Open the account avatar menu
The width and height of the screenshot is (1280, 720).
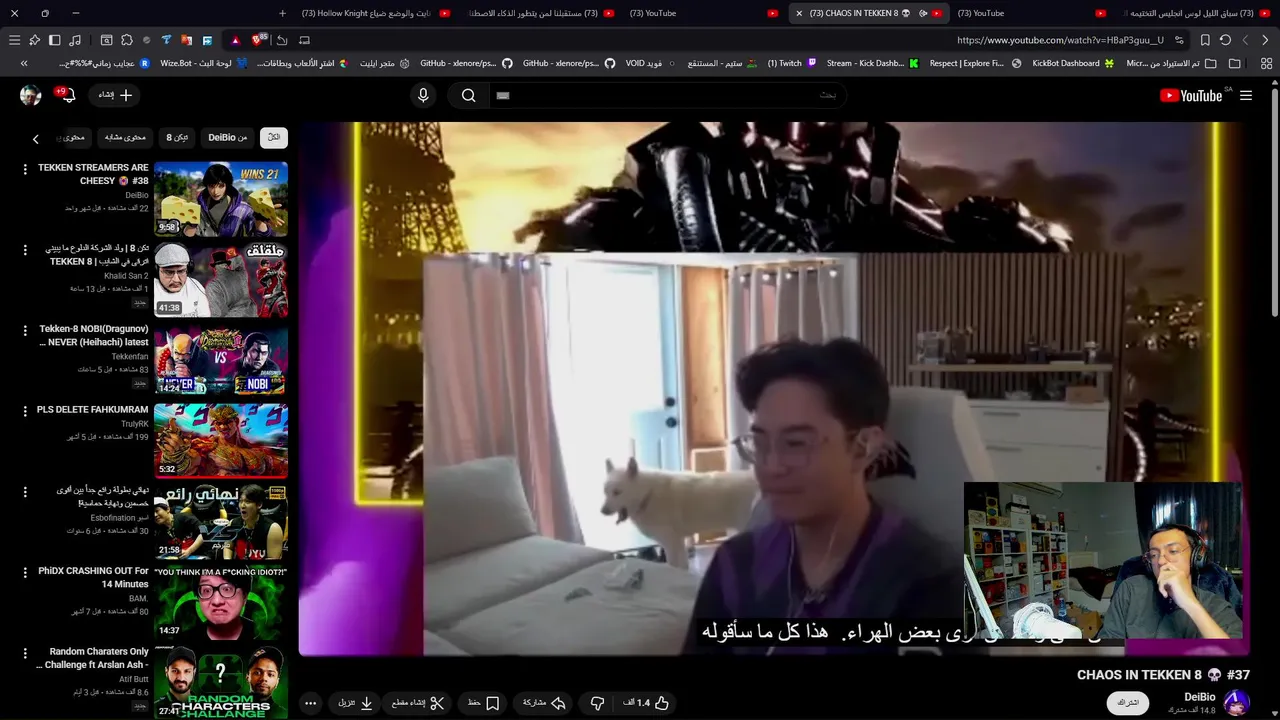coord(30,95)
